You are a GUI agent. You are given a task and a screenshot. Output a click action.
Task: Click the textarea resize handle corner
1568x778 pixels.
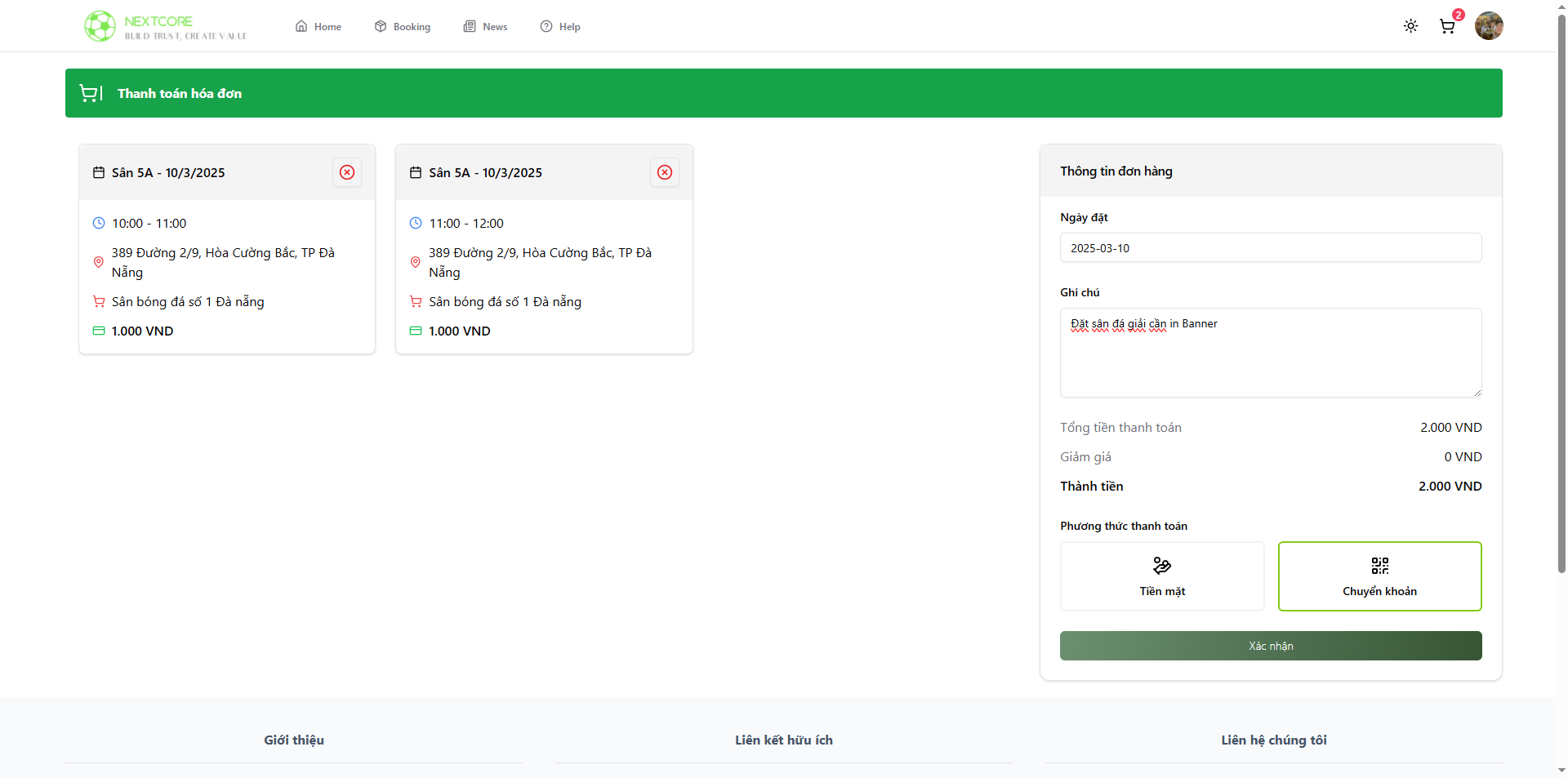tap(1477, 393)
